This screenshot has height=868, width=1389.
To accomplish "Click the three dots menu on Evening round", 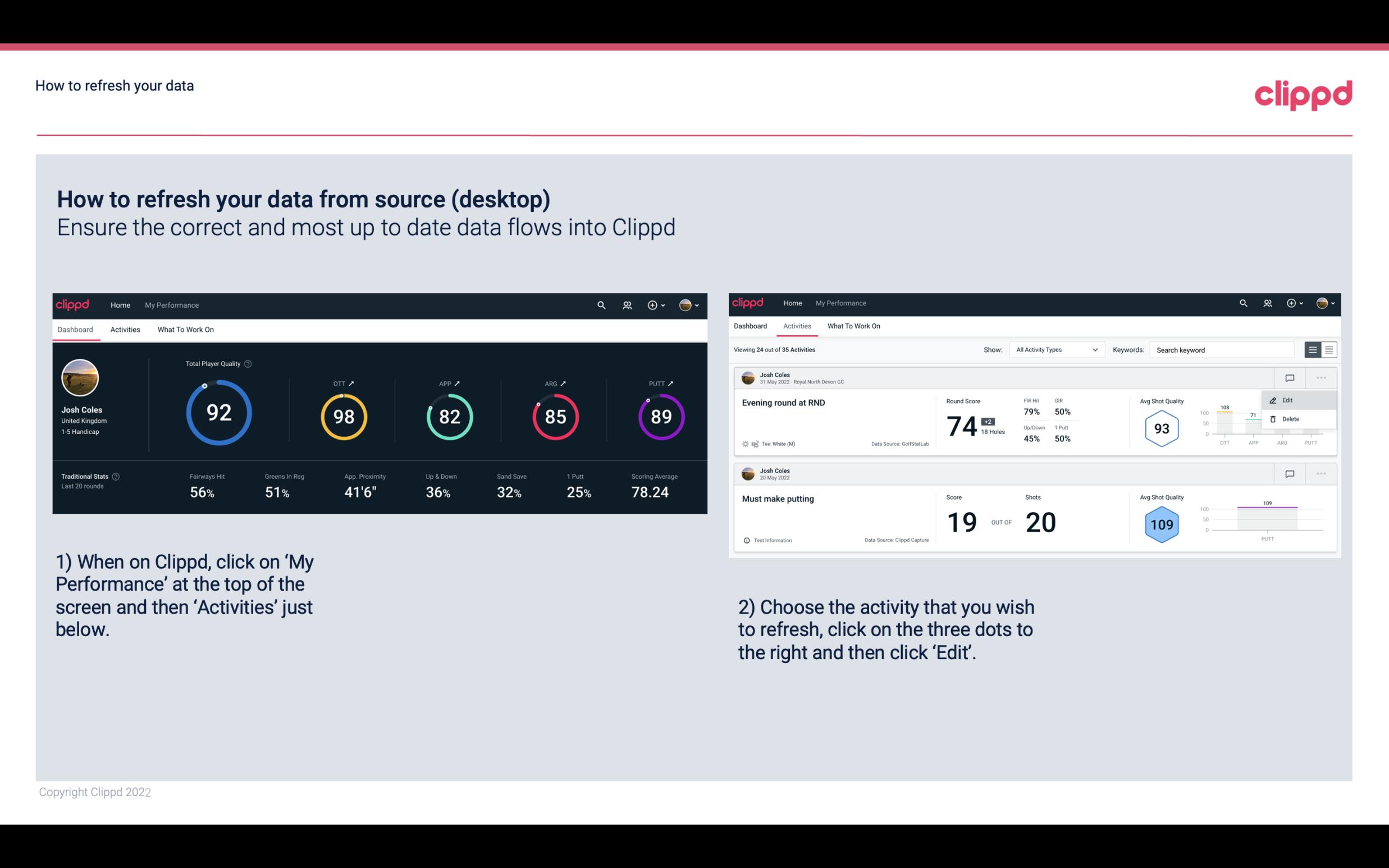I will tap(1321, 377).
